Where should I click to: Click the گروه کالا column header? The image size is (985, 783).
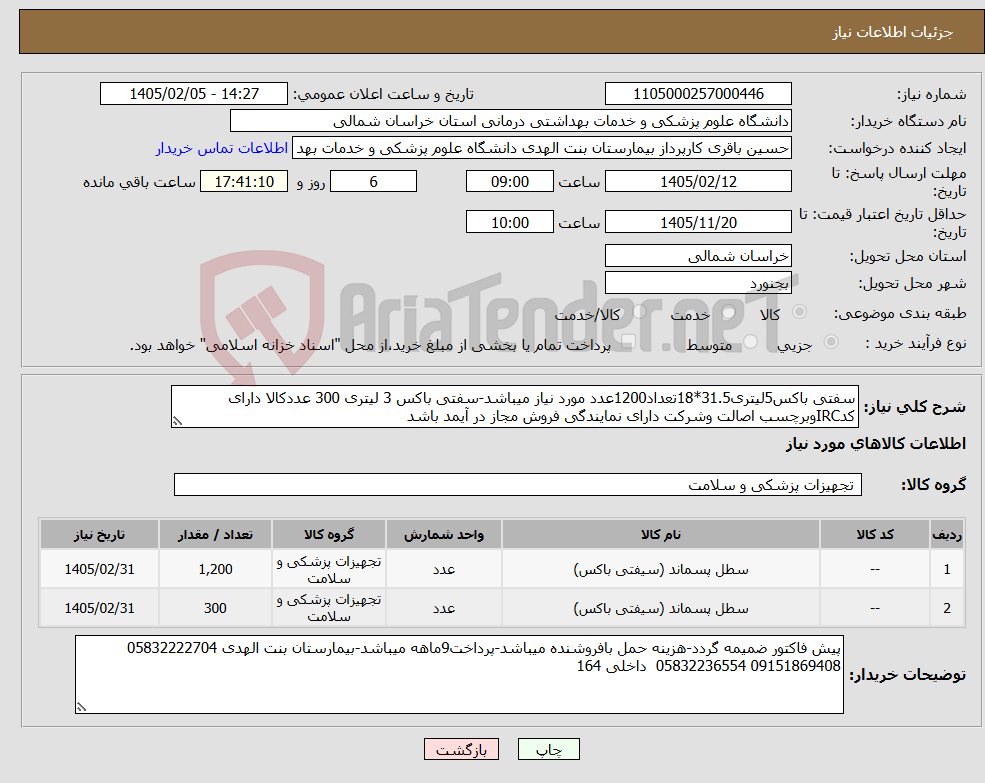329,534
